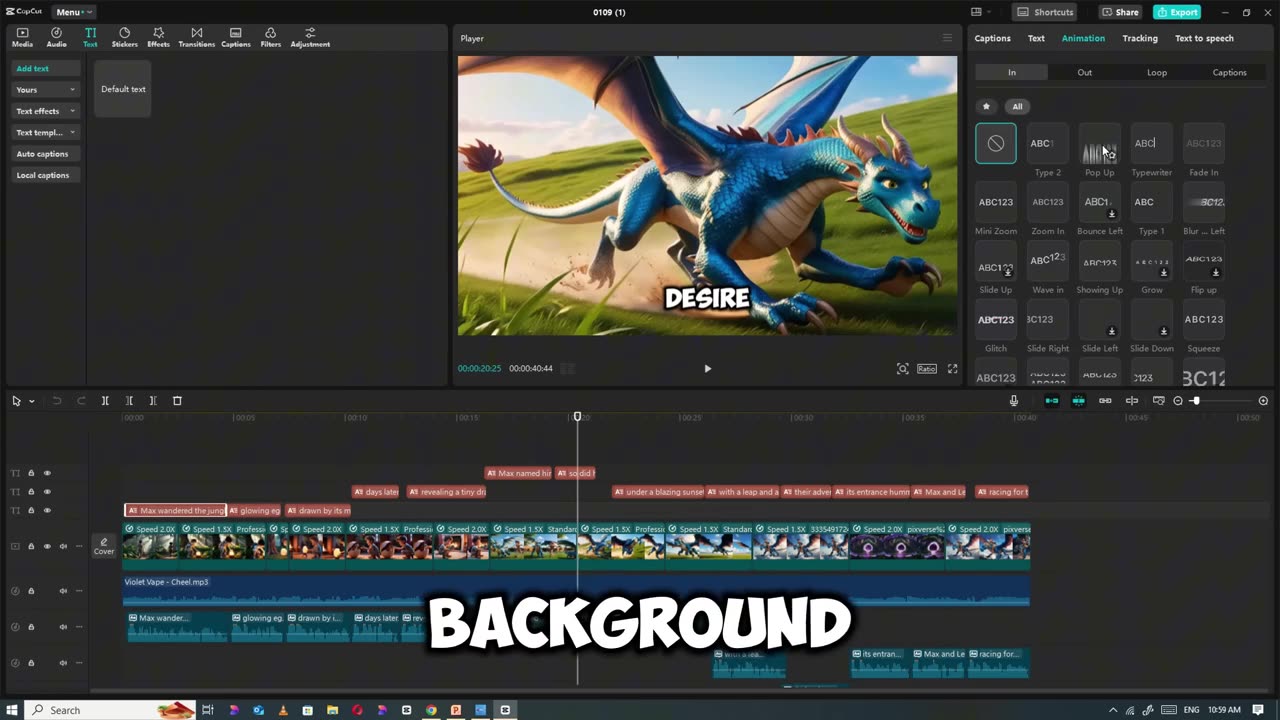This screenshot has width=1280, height=720.
Task: Toggle the lock on the main video track
Action: pyautogui.click(x=31, y=546)
